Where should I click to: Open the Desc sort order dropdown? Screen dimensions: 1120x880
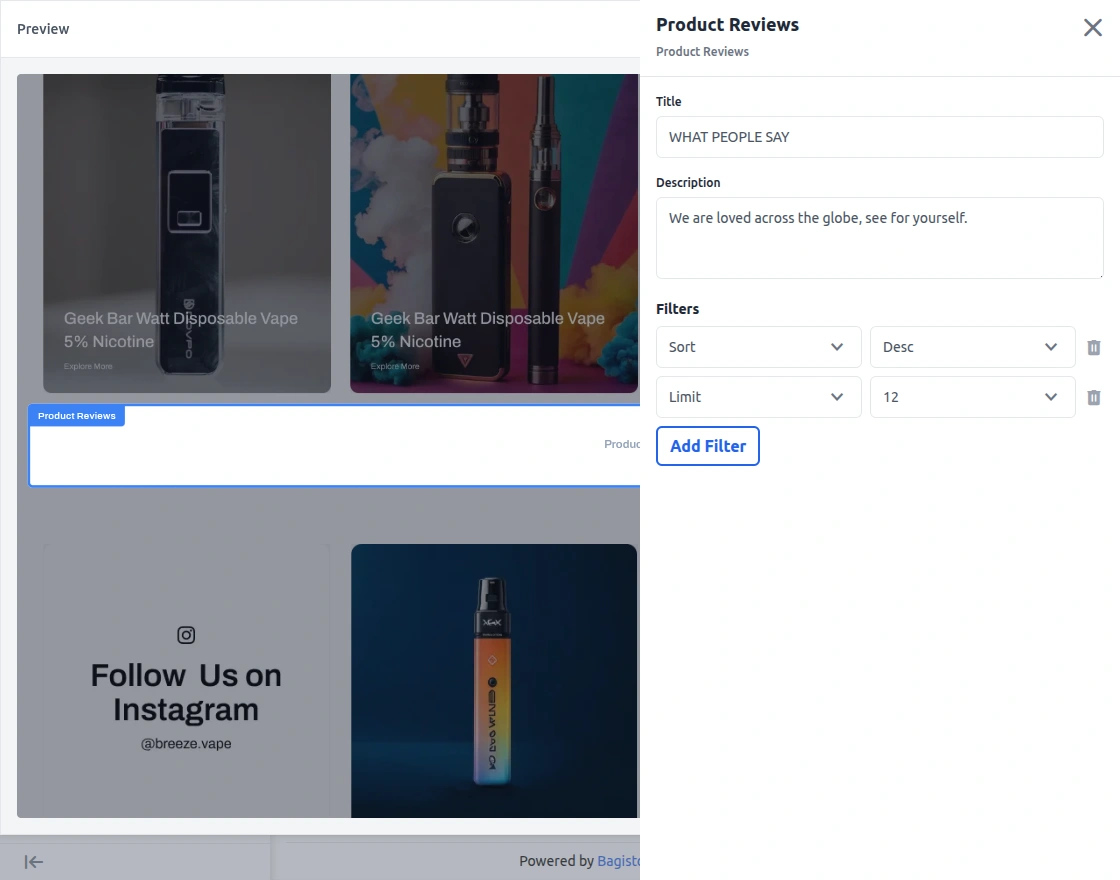(972, 347)
